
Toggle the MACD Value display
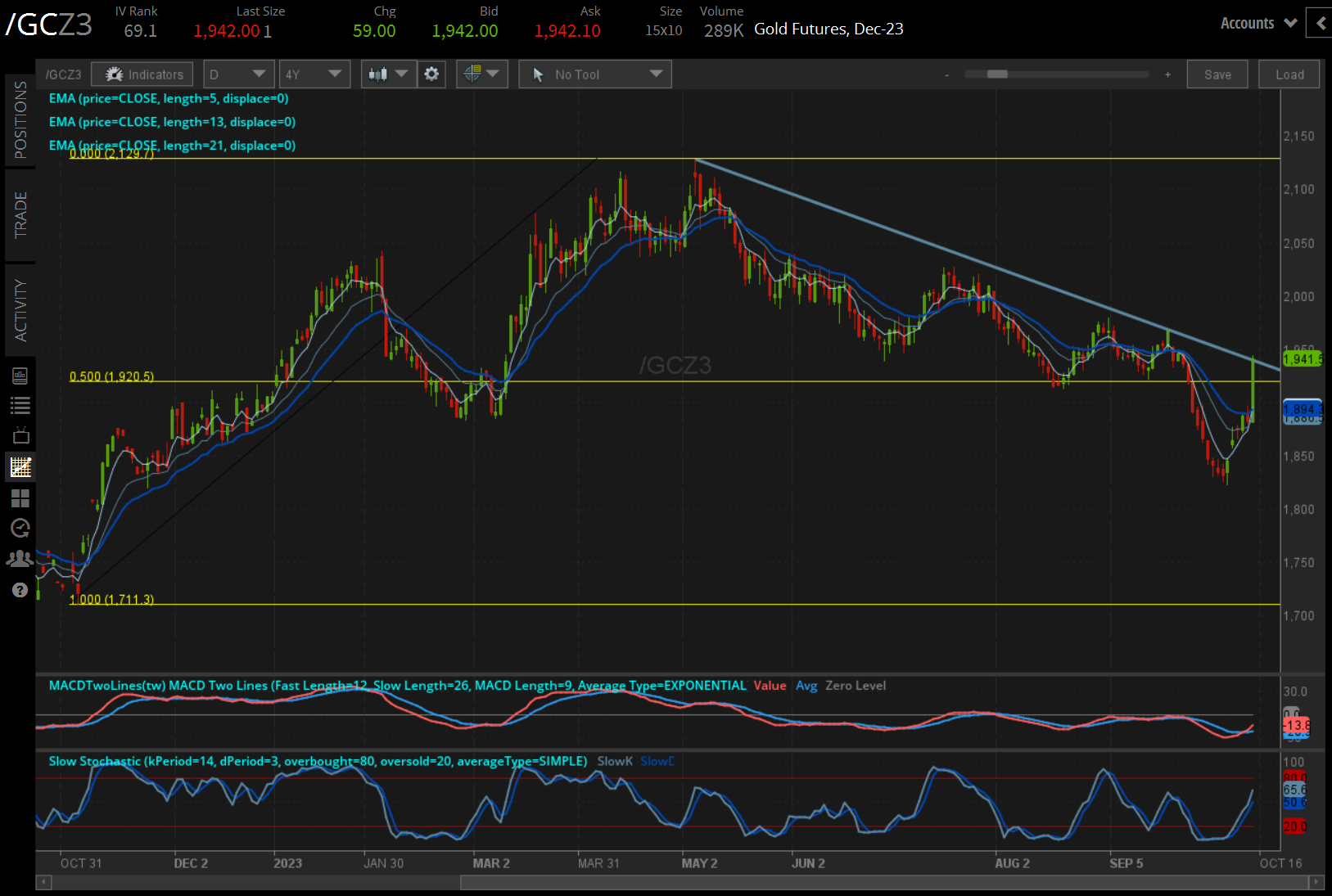(x=769, y=686)
